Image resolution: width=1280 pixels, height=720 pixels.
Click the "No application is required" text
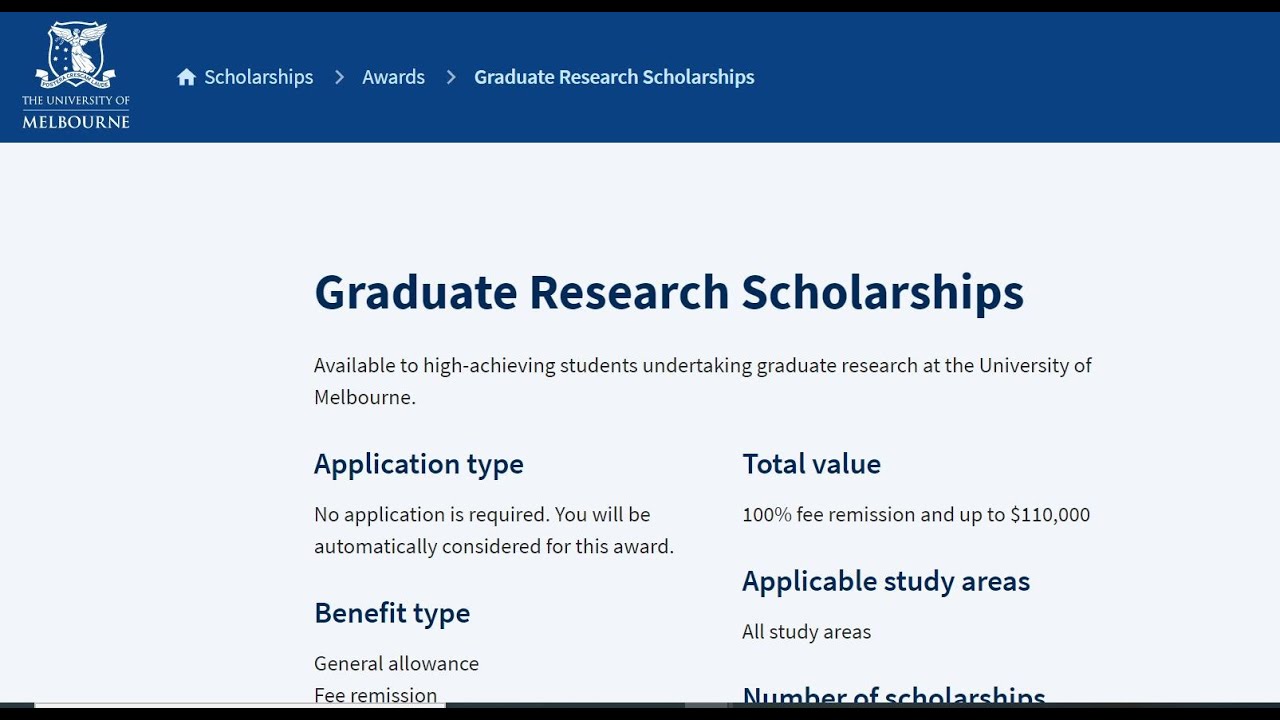tap(482, 515)
